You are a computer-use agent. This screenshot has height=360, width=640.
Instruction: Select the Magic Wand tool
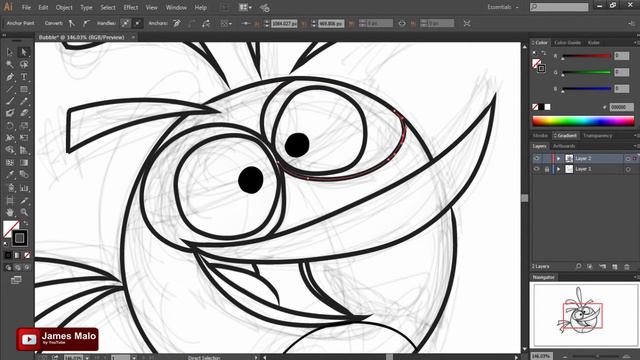click(x=10, y=64)
